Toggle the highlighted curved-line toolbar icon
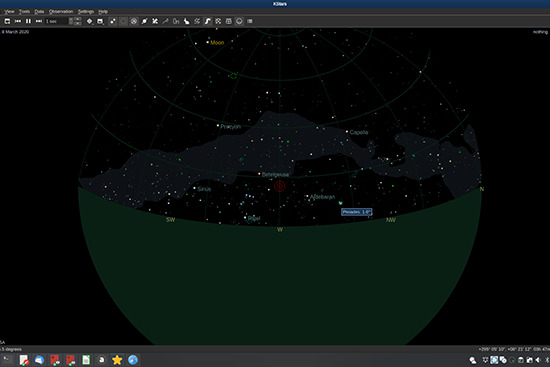 tap(207, 21)
